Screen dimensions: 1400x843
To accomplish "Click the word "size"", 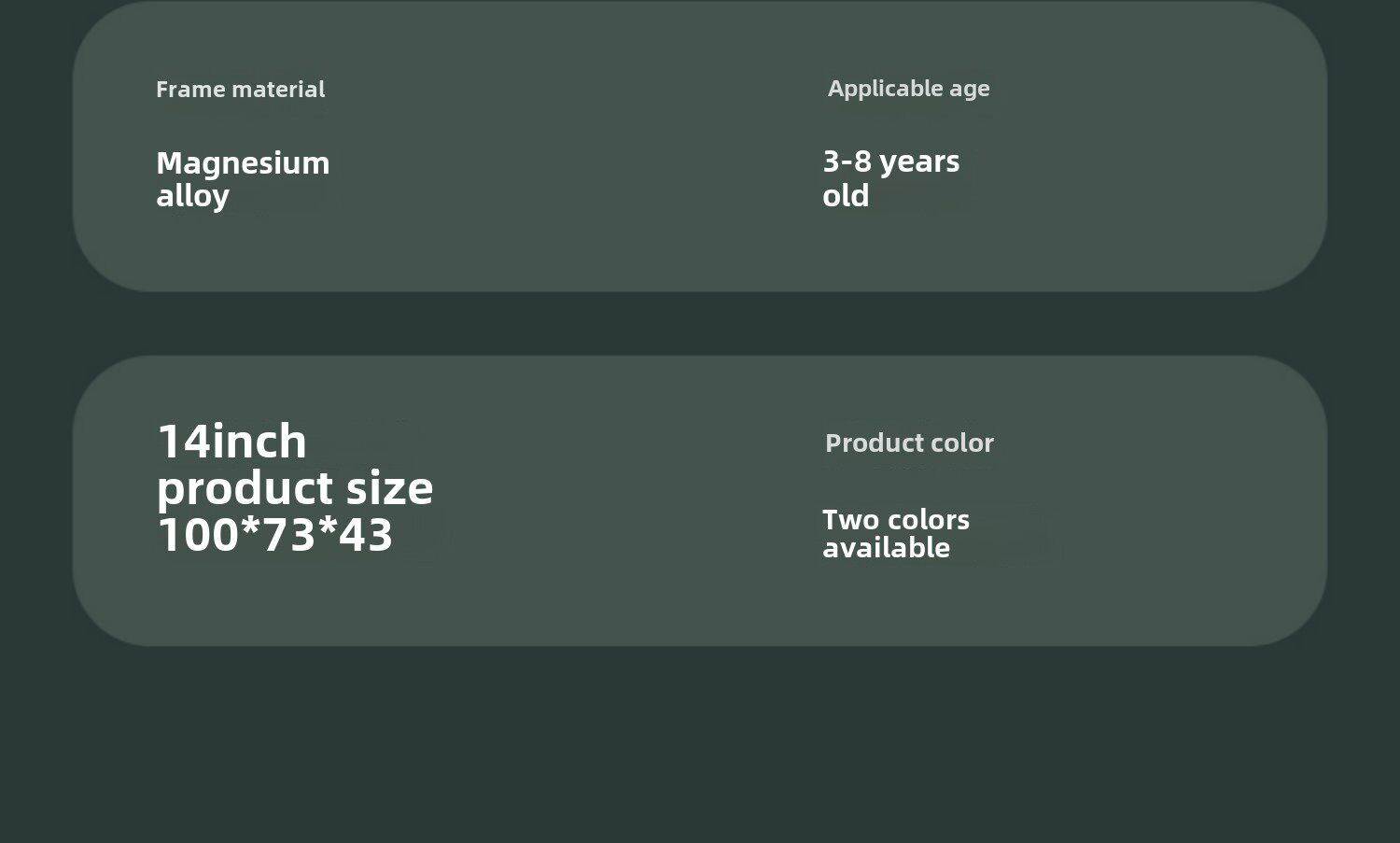I will 389,488.
